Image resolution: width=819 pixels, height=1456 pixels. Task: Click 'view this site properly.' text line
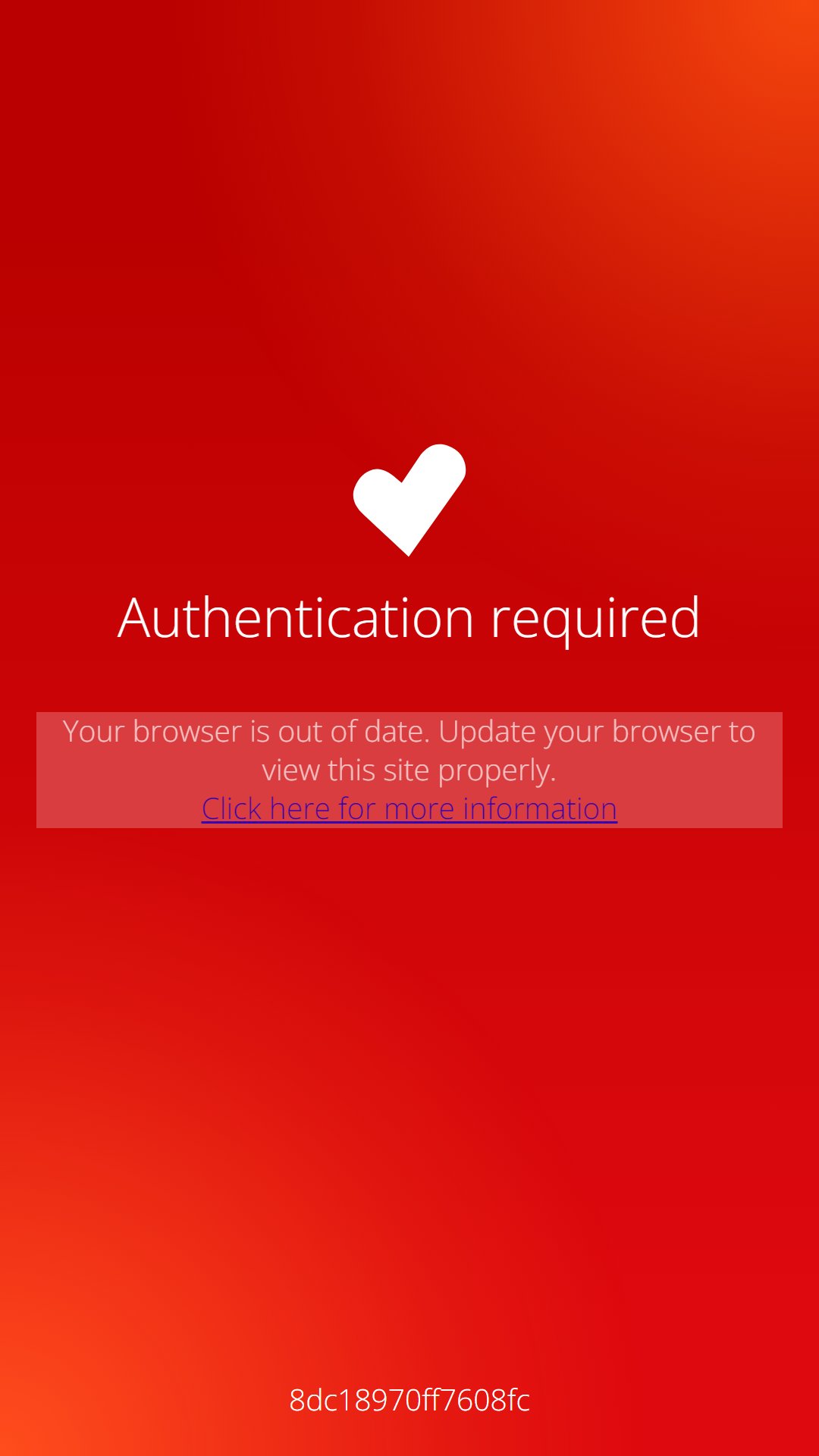pos(409,770)
